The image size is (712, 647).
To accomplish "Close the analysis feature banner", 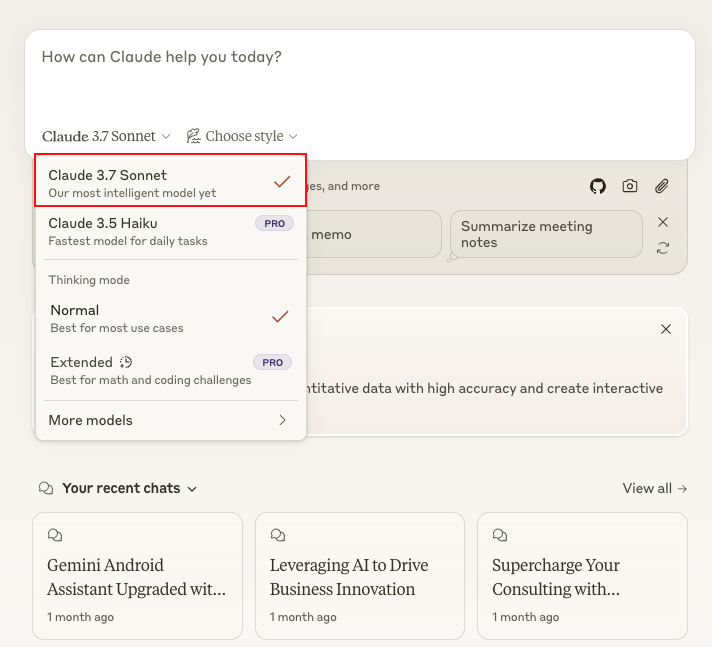I will point(666,329).
